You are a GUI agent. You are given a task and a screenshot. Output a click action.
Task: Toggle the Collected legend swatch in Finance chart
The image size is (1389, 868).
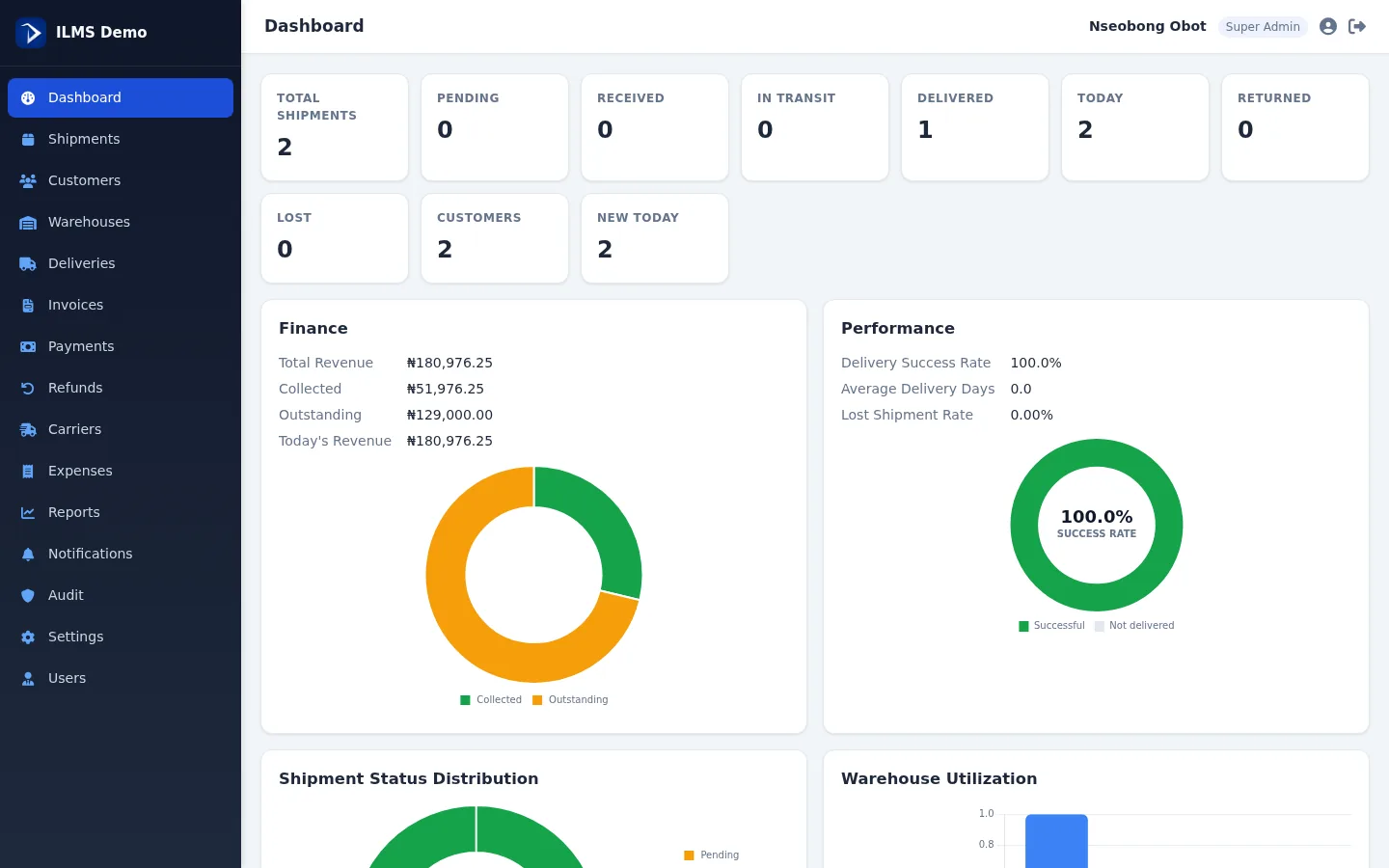(x=466, y=700)
